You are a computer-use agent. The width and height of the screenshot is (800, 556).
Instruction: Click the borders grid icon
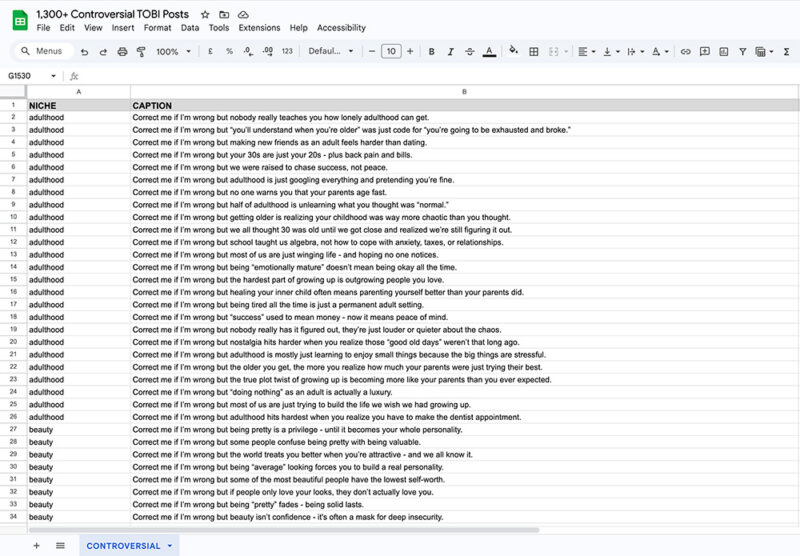(534, 51)
